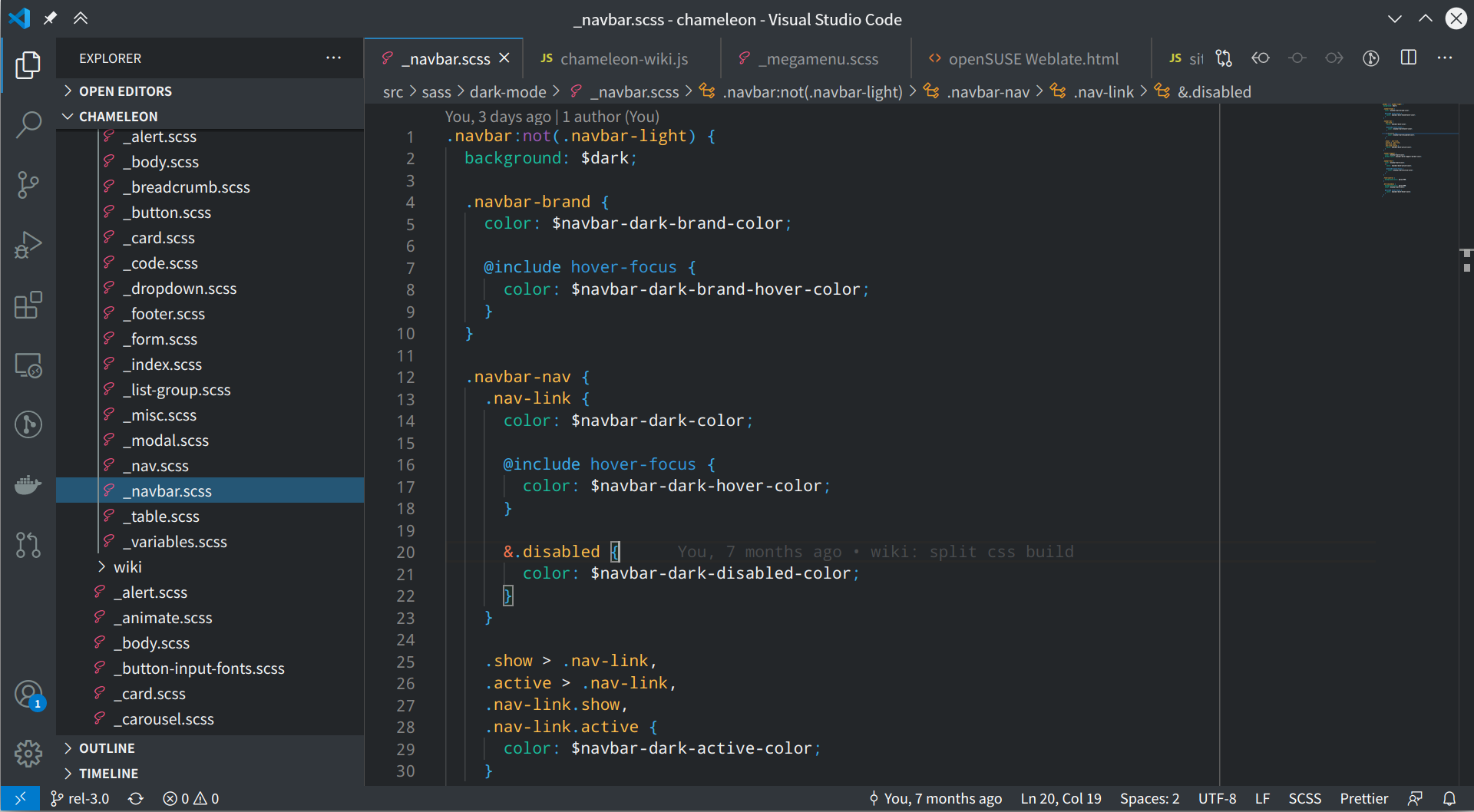Split the editor using the toolbar icon
This screenshot has width=1474, height=812.
tap(1408, 58)
